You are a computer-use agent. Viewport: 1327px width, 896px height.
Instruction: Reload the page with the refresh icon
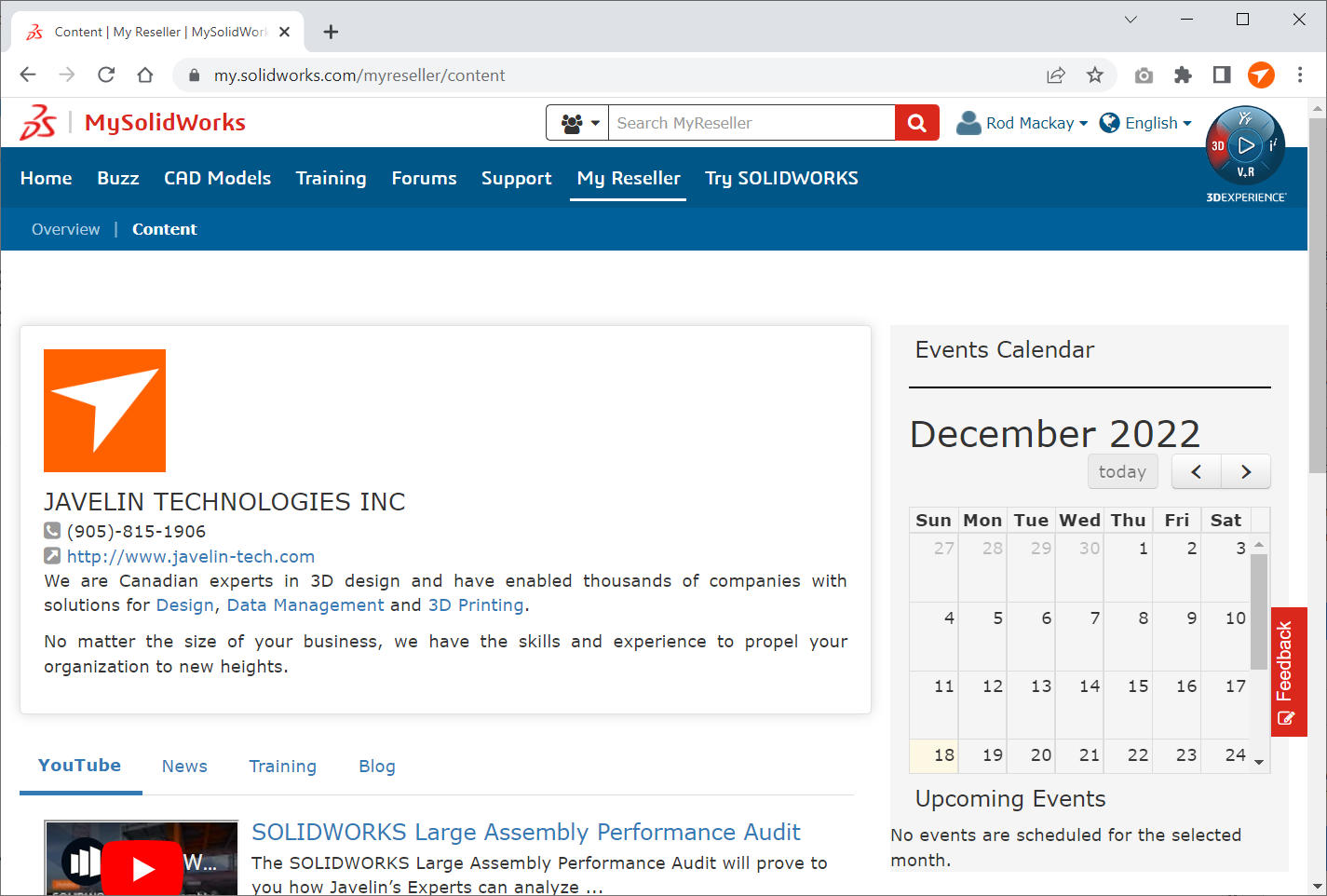tap(106, 75)
